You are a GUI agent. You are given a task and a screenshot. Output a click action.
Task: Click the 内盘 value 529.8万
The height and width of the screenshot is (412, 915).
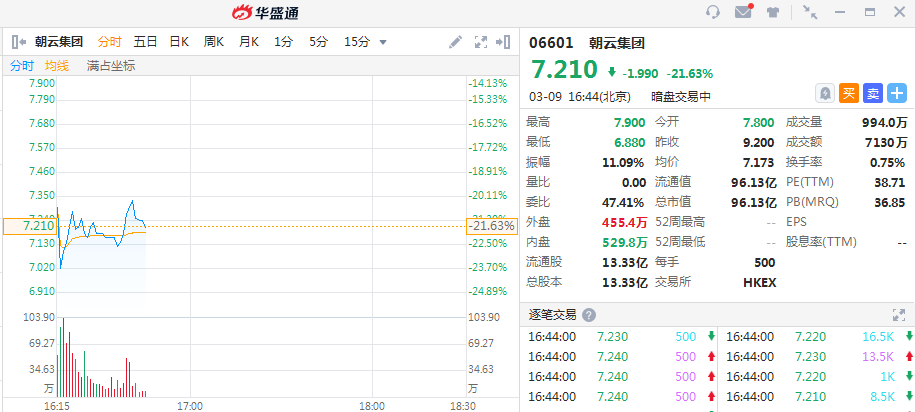pos(625,242)
